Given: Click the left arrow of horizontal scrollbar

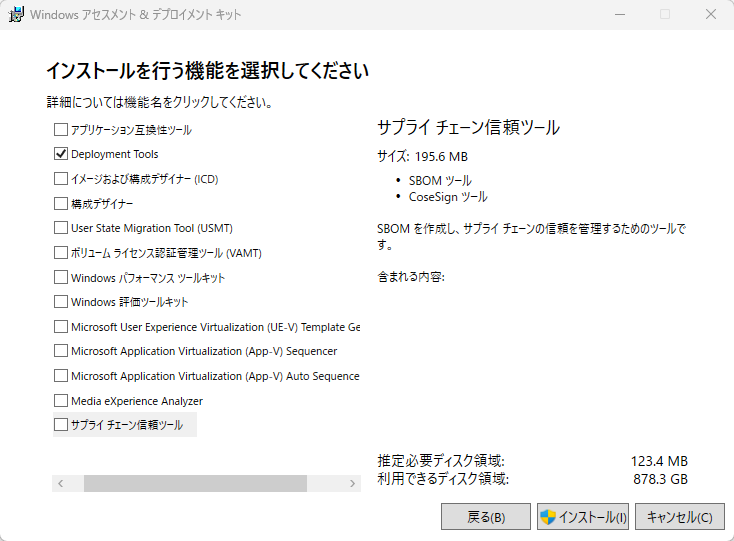Looking at the screenshot, I should pos(61,483).
